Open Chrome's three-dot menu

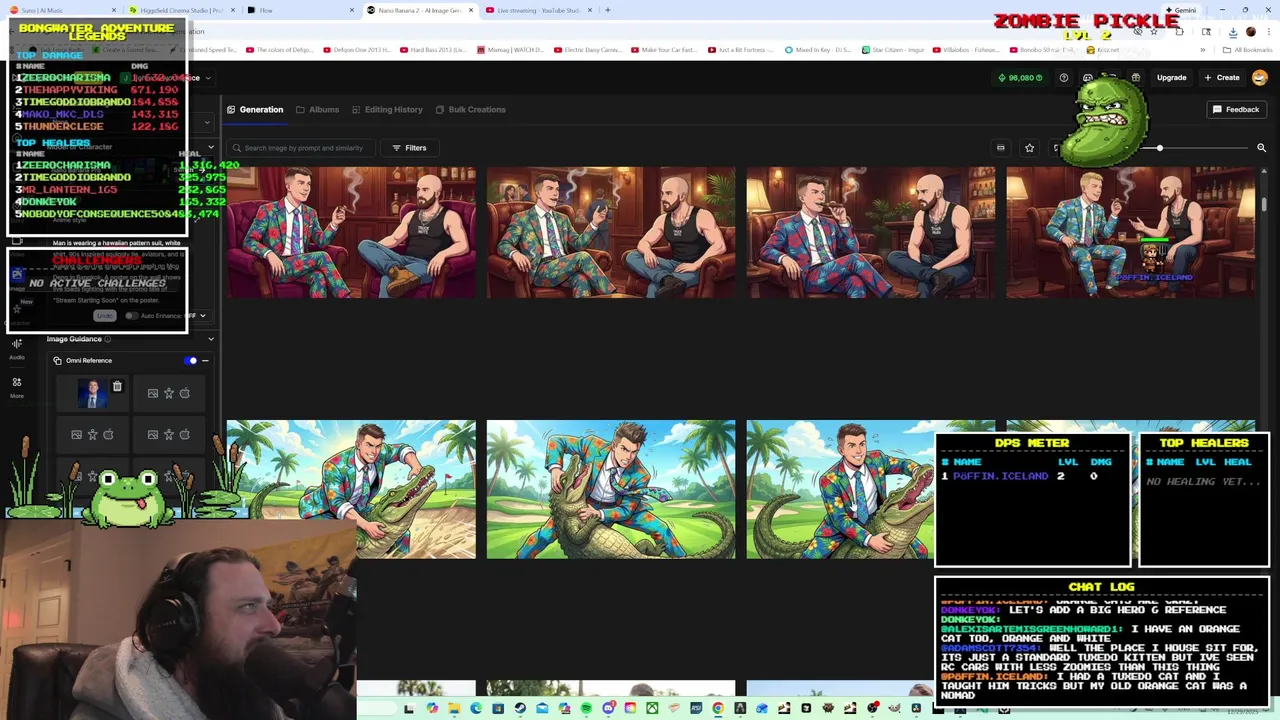(1270, 31)
